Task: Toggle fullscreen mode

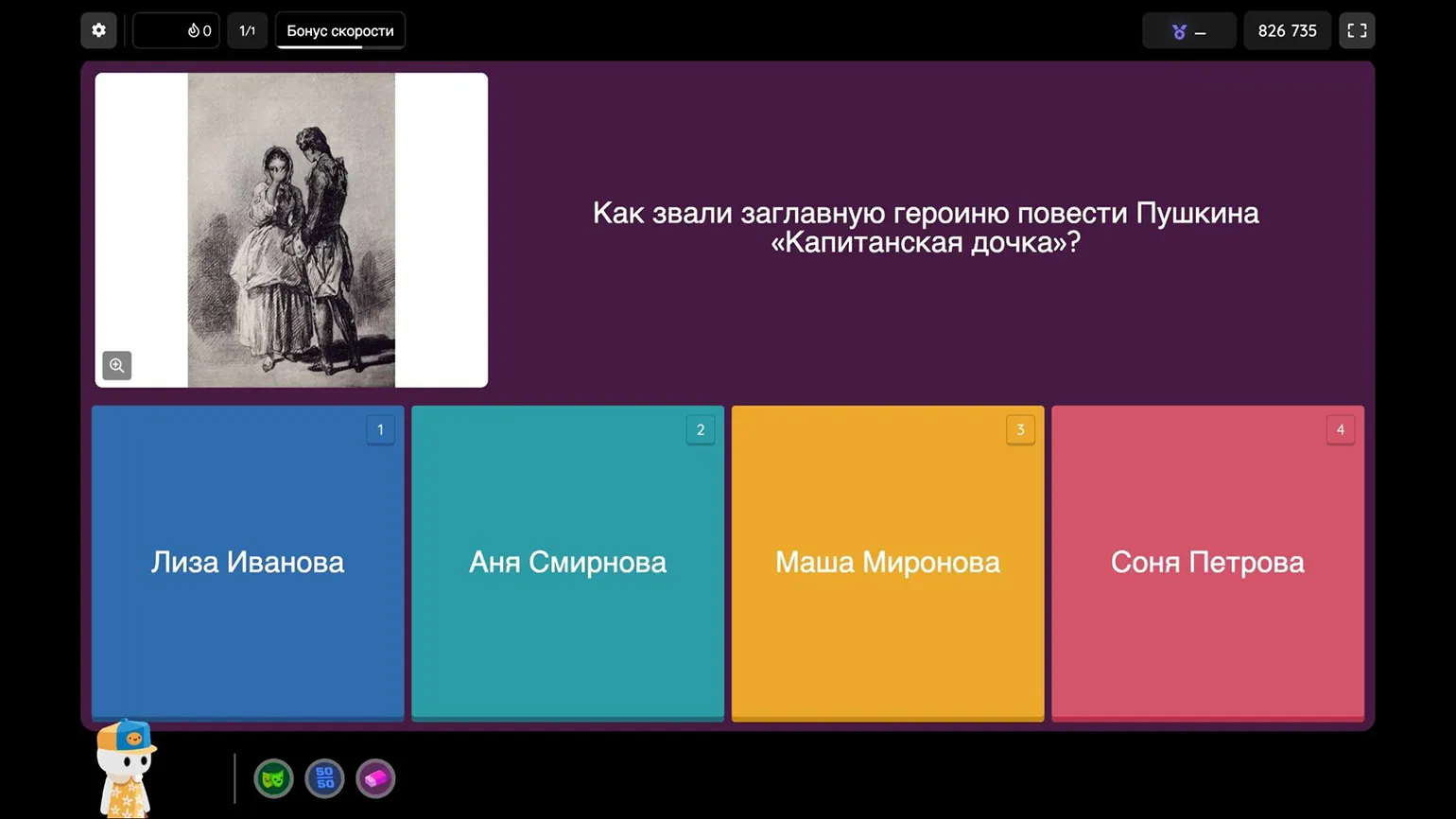Action: click(1357, 30)
